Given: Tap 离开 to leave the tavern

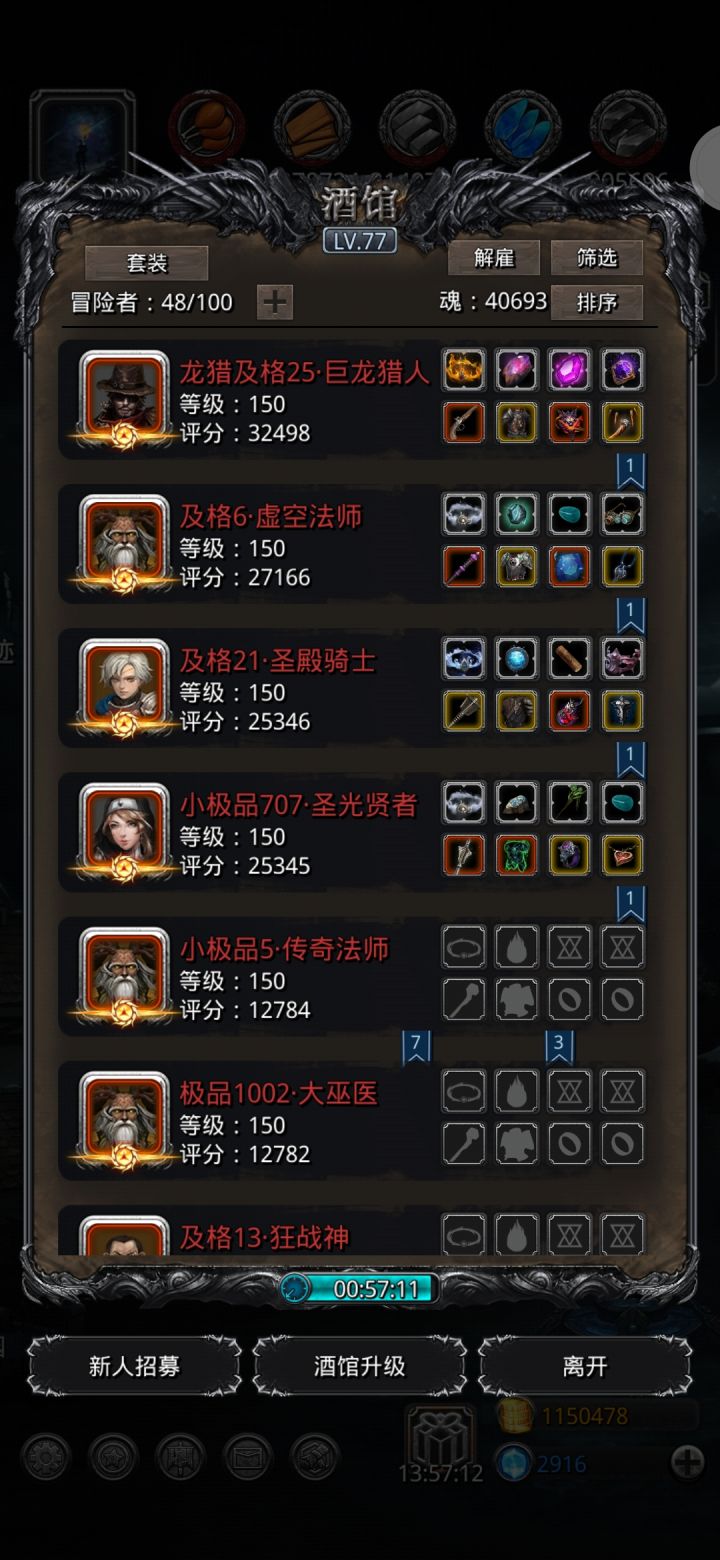Looking at the screenshot, I should coord(585,1366).
